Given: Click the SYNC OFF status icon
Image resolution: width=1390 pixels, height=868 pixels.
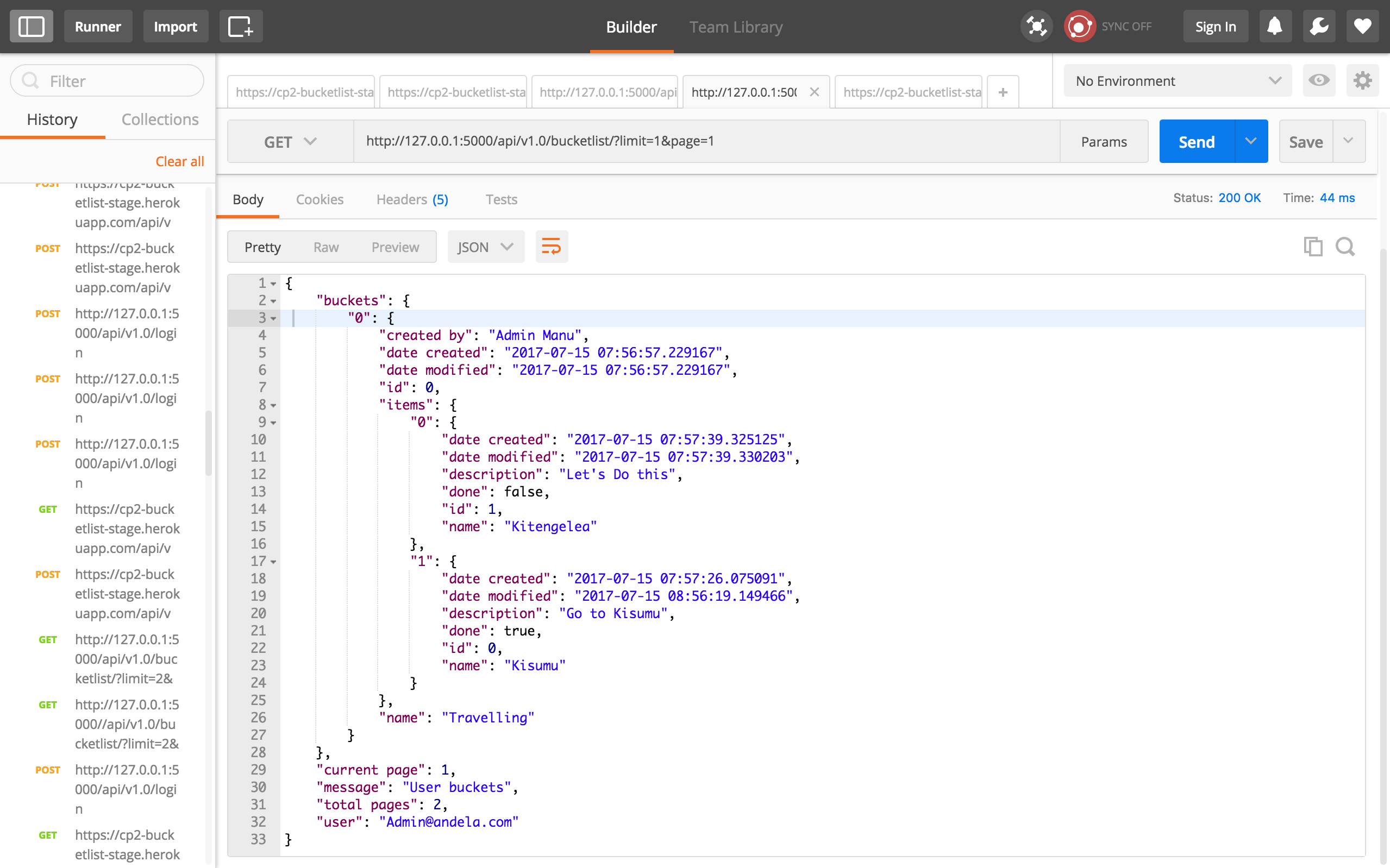Looking at the screenshot, I should 1079,27.
